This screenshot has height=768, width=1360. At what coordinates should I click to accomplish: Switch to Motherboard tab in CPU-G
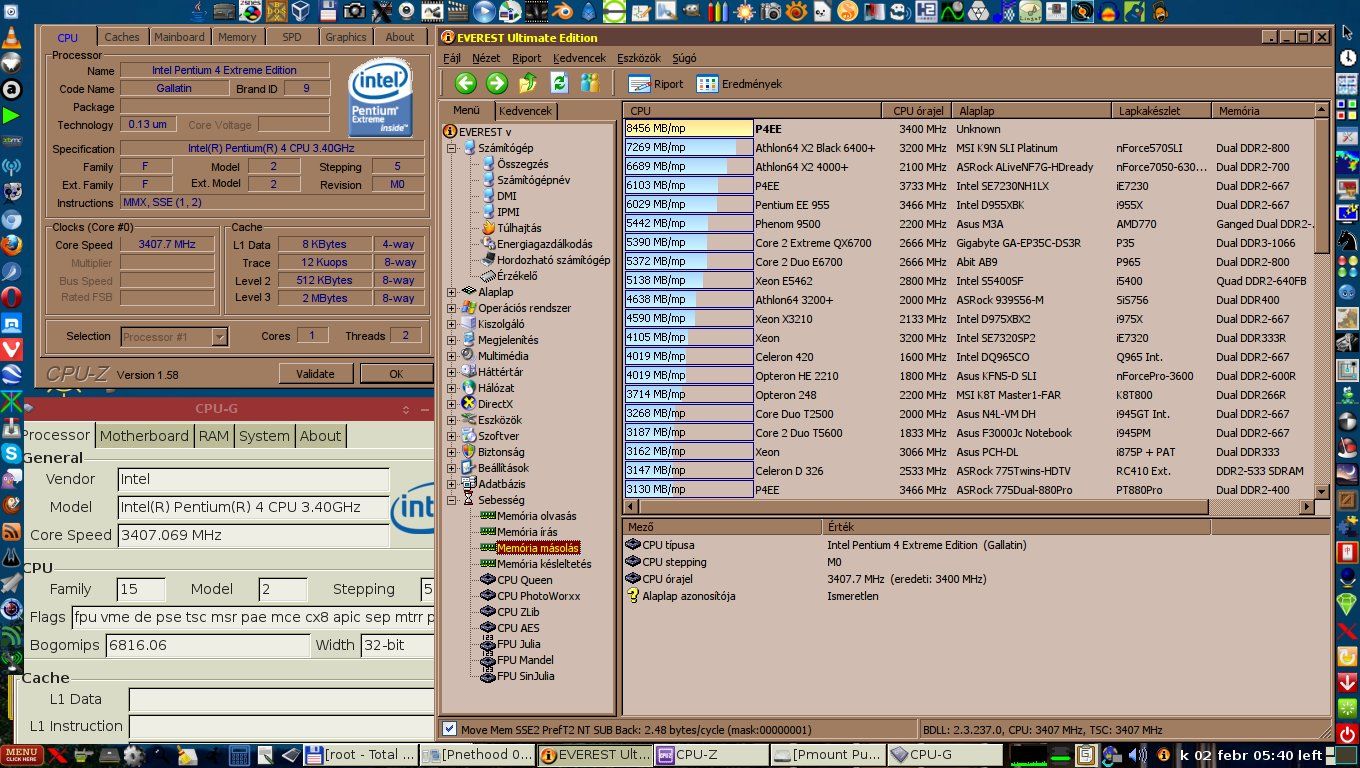[144, 436]
